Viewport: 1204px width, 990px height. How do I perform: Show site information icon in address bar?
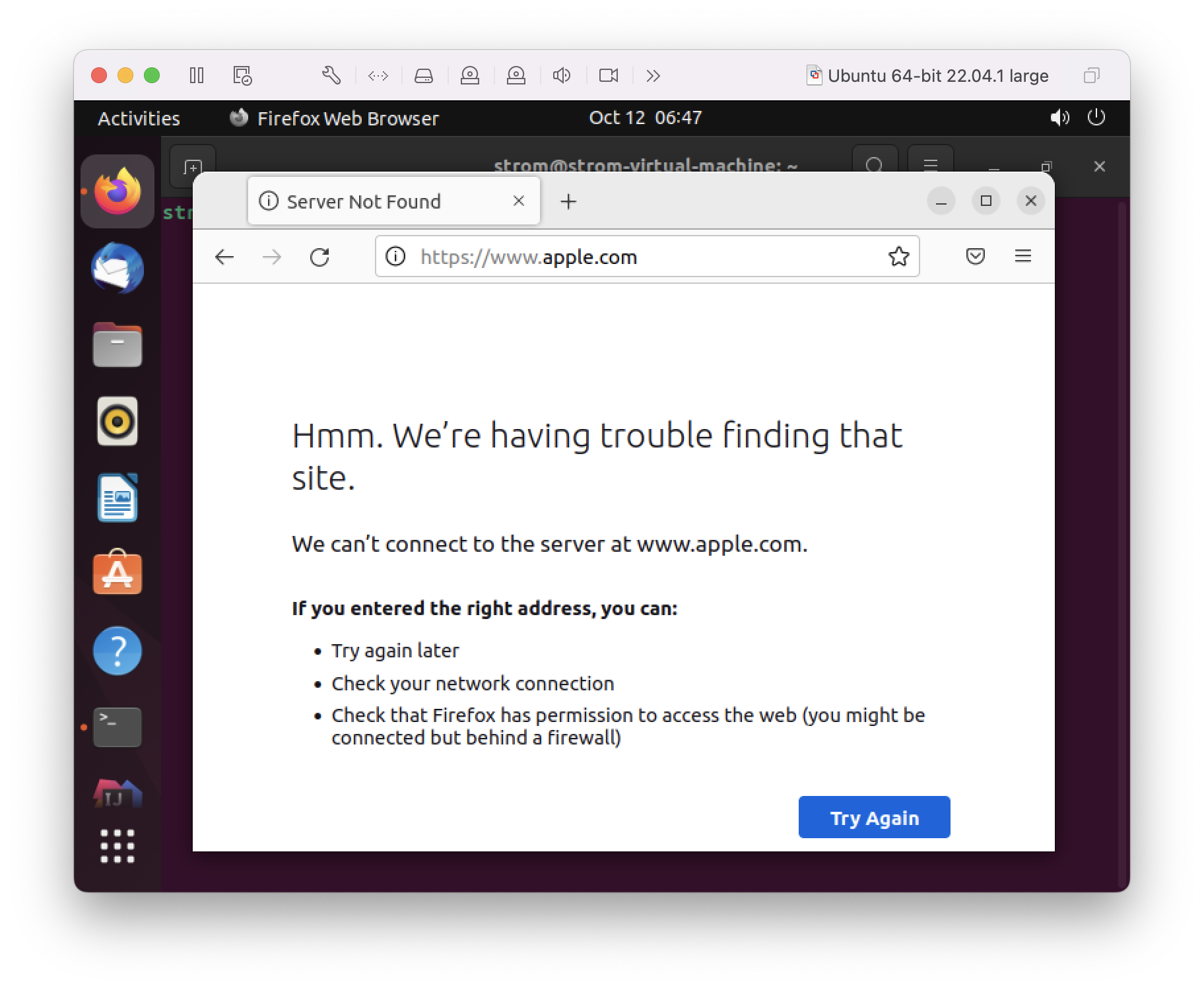pyautogui.click(x=395, y=256)
